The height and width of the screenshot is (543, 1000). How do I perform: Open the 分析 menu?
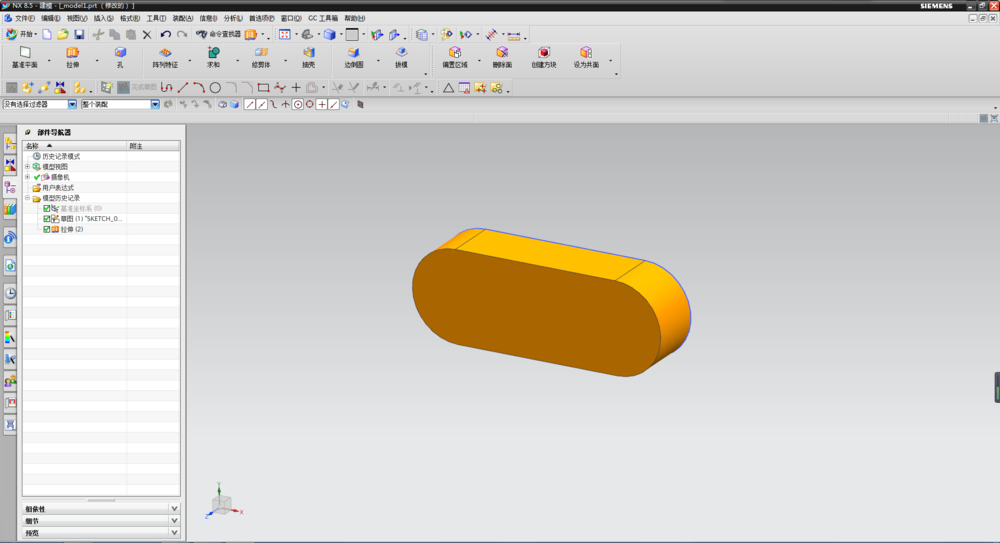[231, 18]
